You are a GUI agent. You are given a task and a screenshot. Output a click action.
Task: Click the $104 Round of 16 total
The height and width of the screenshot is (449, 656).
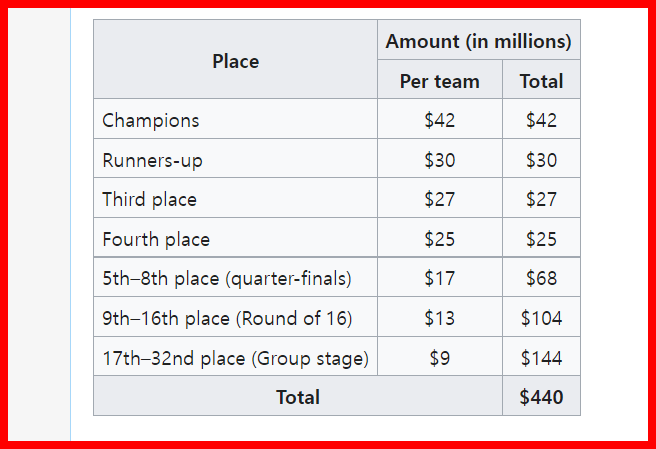541,318
